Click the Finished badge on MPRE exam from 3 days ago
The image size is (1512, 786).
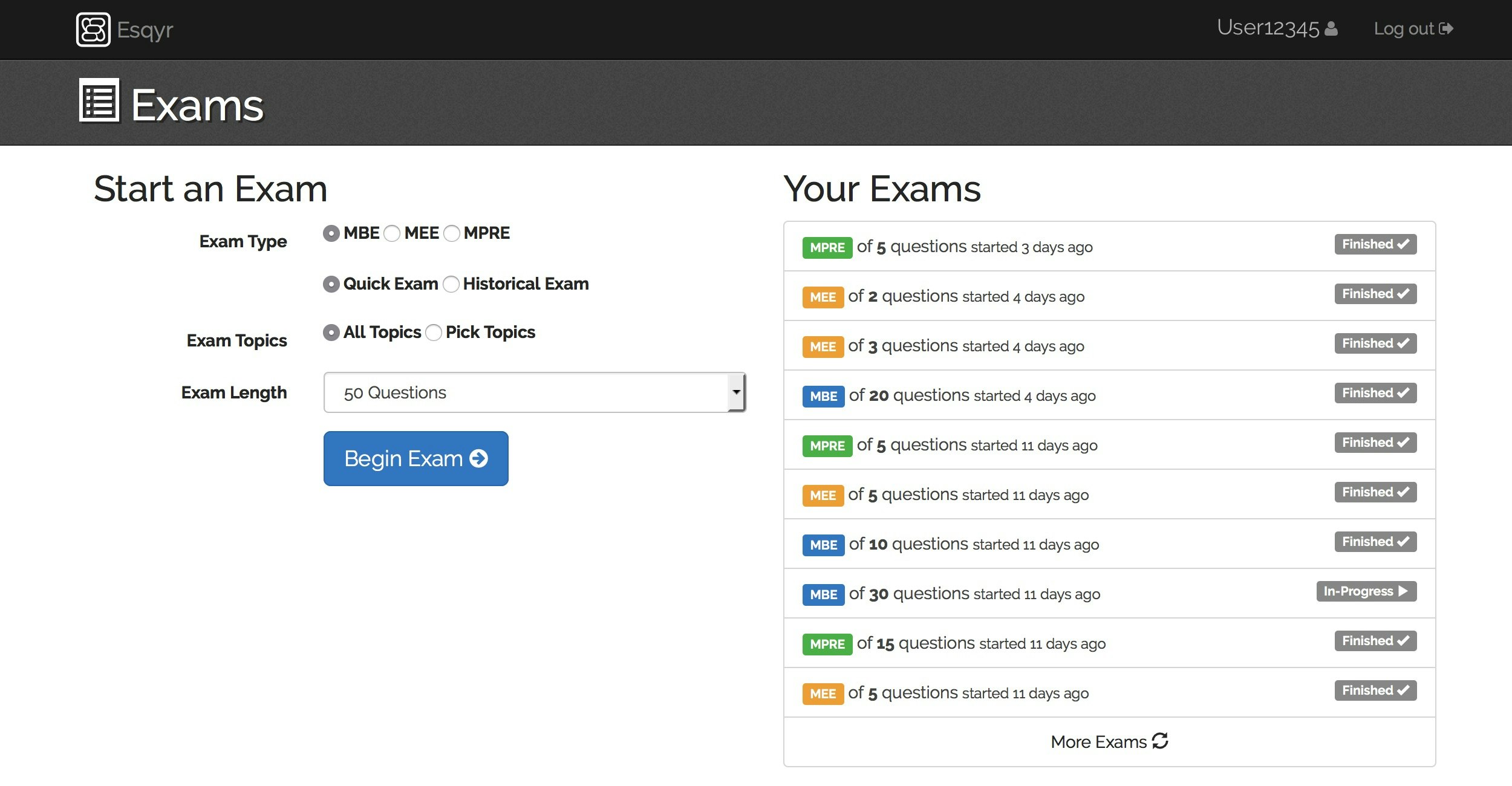pyautogui.click(x=1375, y=244)
